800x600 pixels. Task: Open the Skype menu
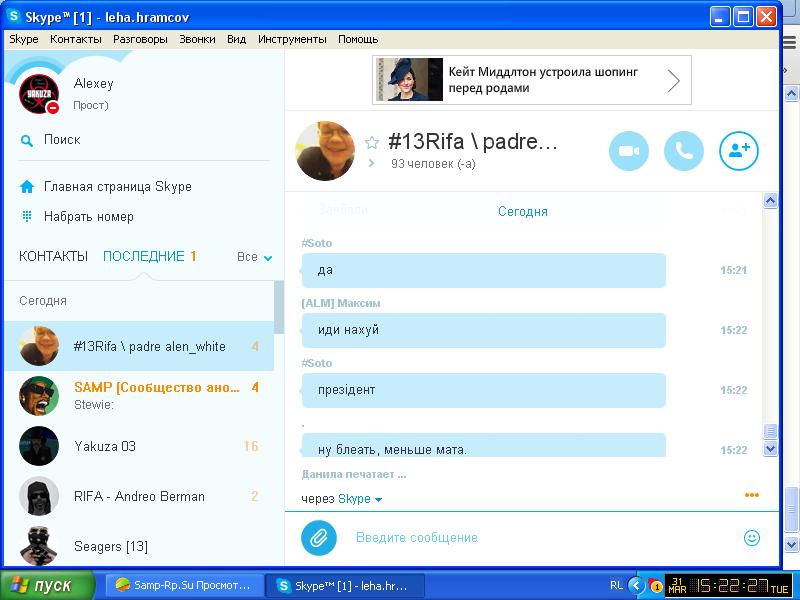tap(23, 39)
